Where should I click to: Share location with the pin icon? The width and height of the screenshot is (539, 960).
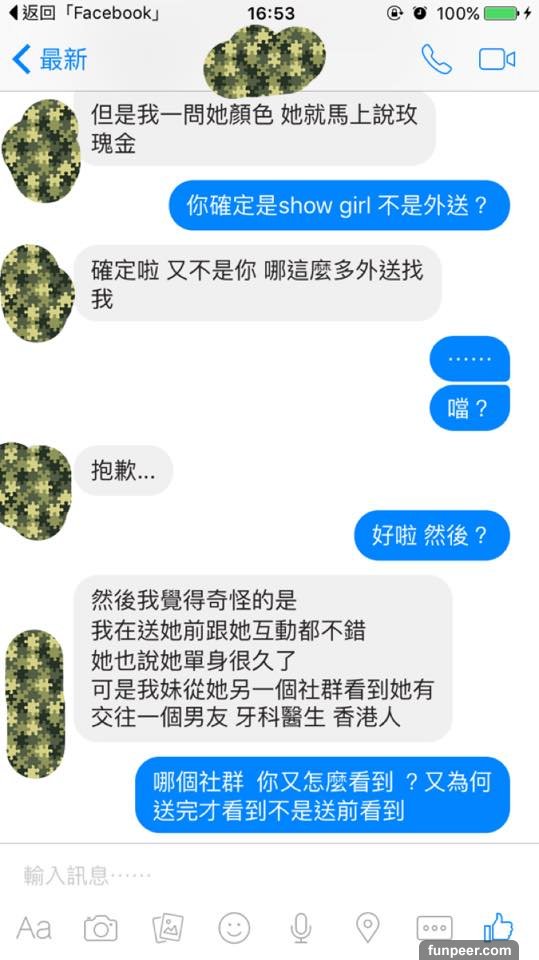[x=368, y=928]
